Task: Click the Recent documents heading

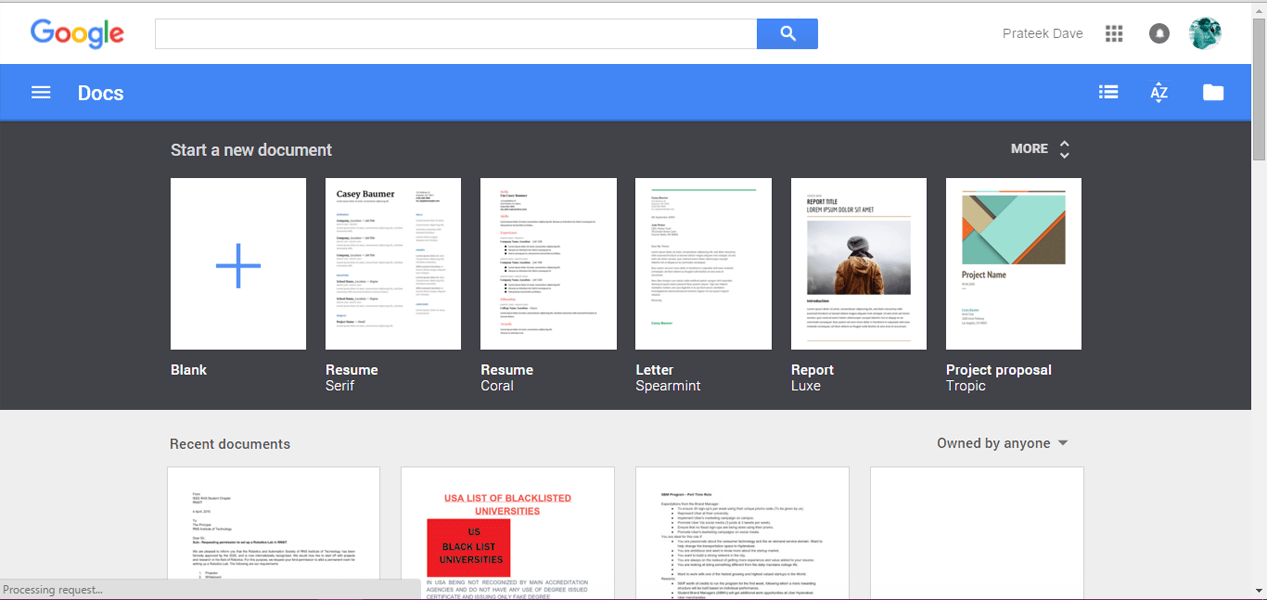Action: click(230, 444)
